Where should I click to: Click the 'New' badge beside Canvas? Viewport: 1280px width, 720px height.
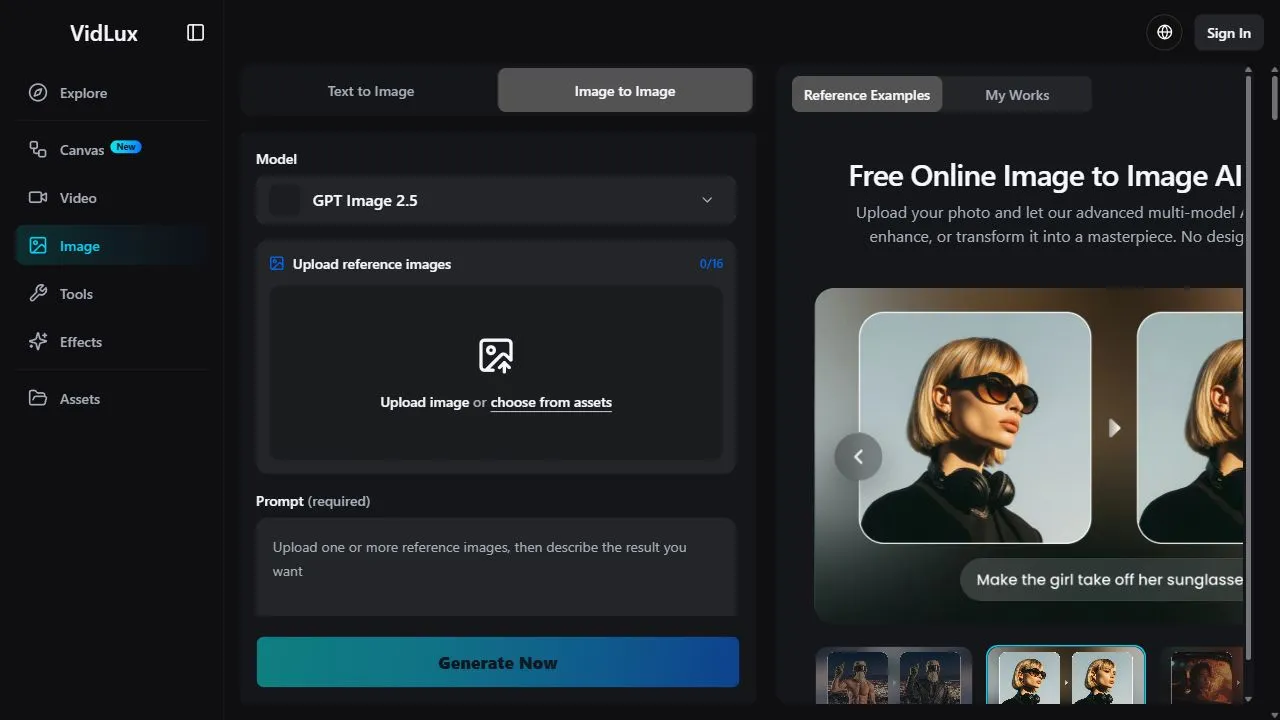pos(126,147)
